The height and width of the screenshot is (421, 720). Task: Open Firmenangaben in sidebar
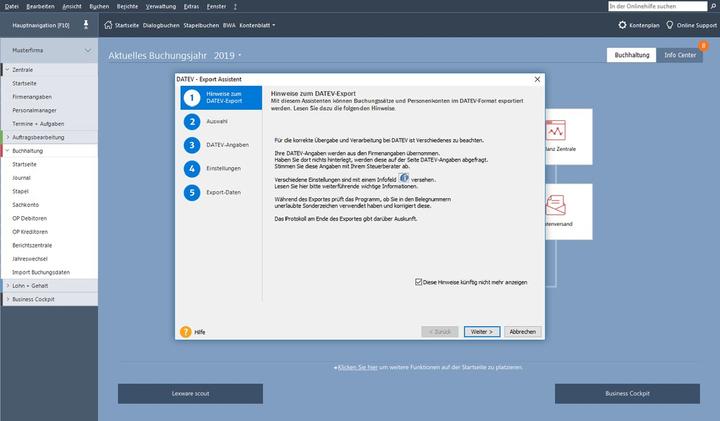coord(32,97)
